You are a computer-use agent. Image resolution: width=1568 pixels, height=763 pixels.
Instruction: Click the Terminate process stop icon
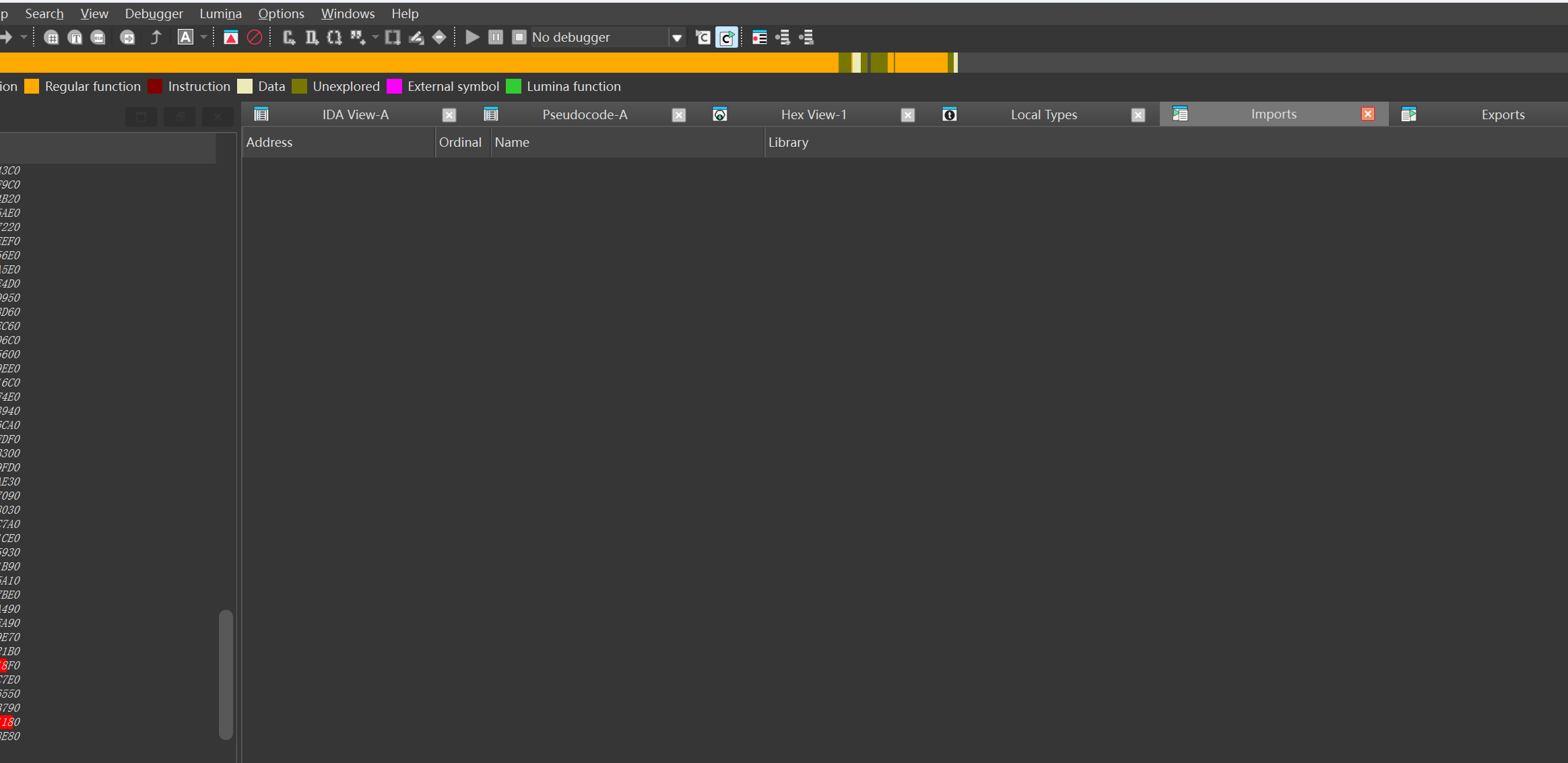tap(519, 37)
